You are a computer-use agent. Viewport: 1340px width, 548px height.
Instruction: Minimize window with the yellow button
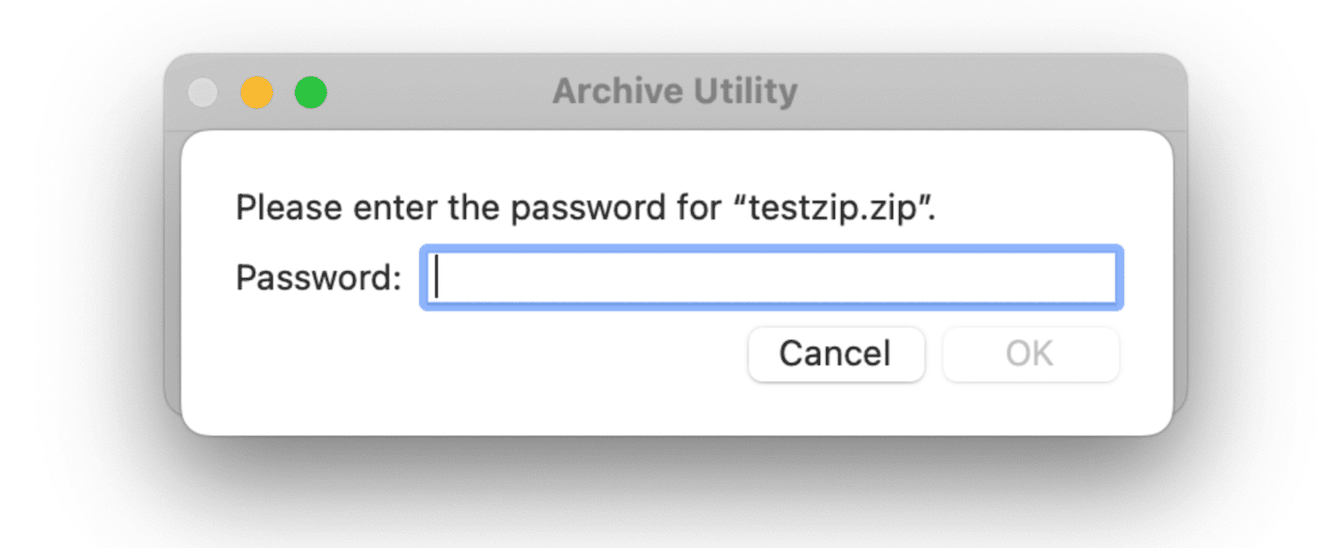click(257, 93)
